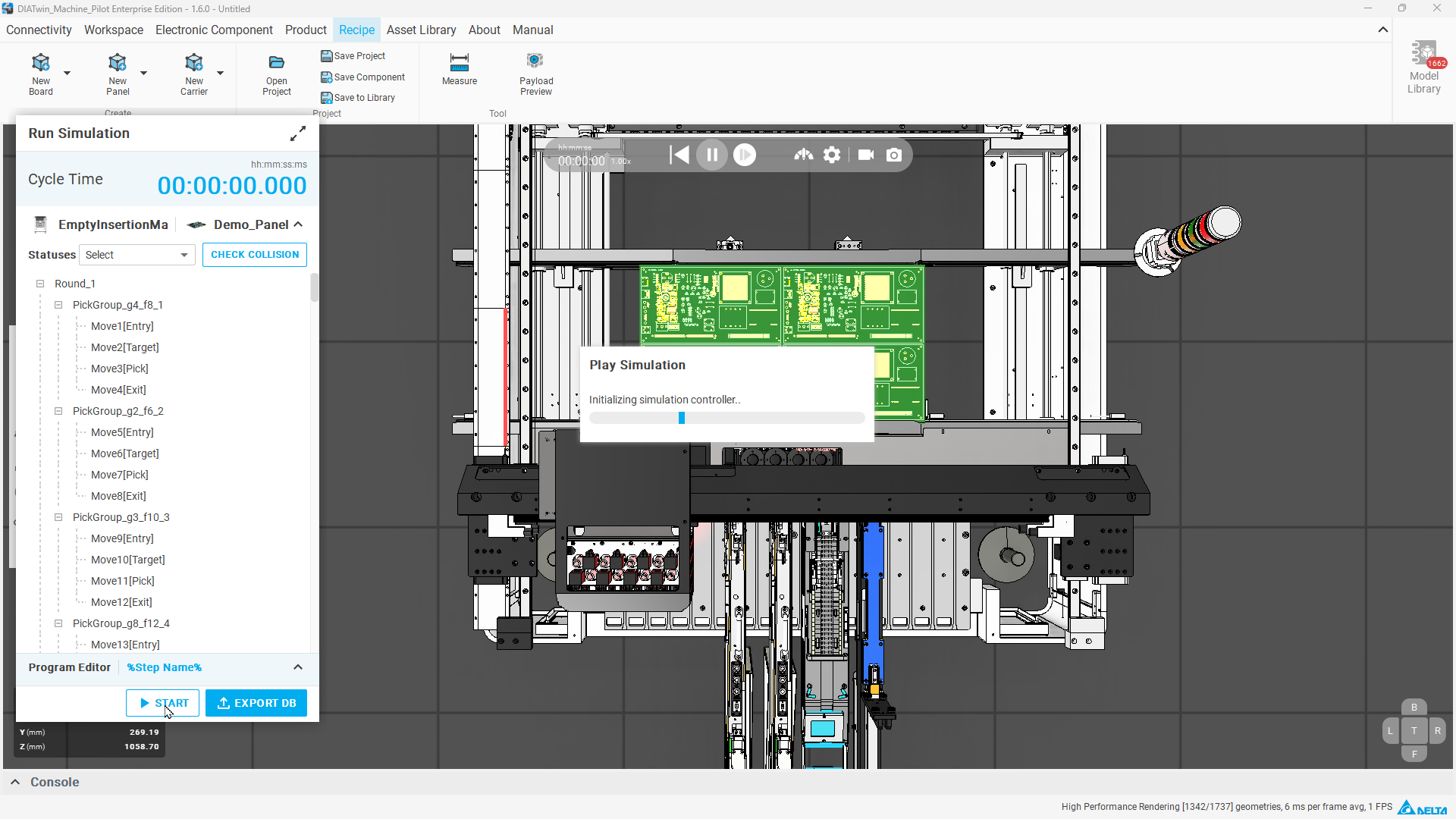Collapse the Program Editor section
Viewport: 1456px width, 819px height.
click(x=298, y=667)
